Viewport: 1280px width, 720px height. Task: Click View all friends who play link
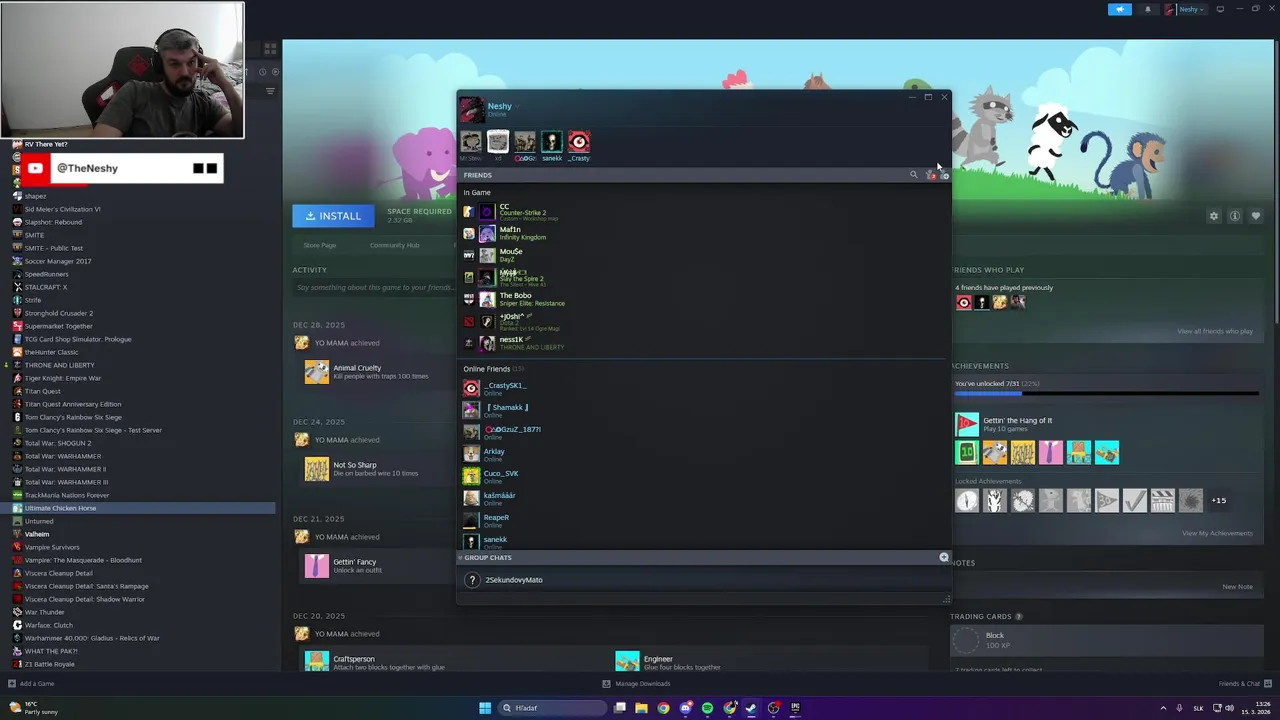(x=1215, y=331)
